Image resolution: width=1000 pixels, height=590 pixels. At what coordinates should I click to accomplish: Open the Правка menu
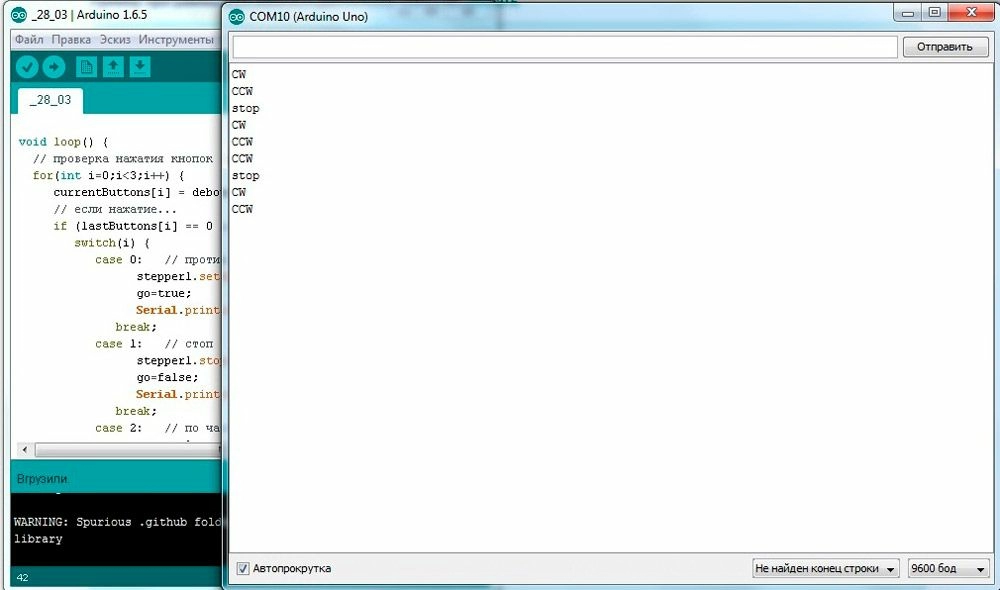[x=71, y=40]
